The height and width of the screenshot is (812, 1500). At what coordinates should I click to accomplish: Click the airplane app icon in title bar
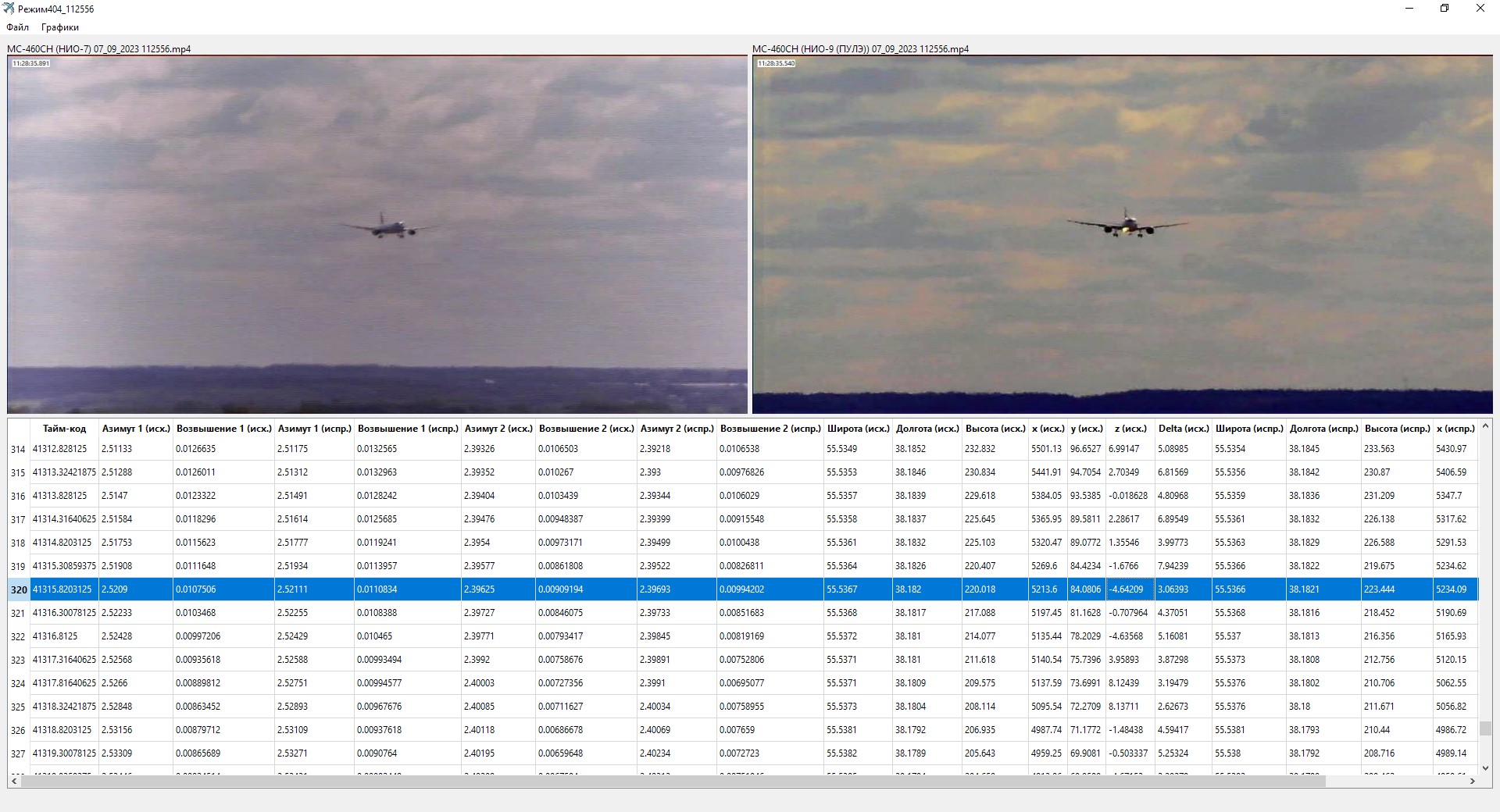point(9,9)
